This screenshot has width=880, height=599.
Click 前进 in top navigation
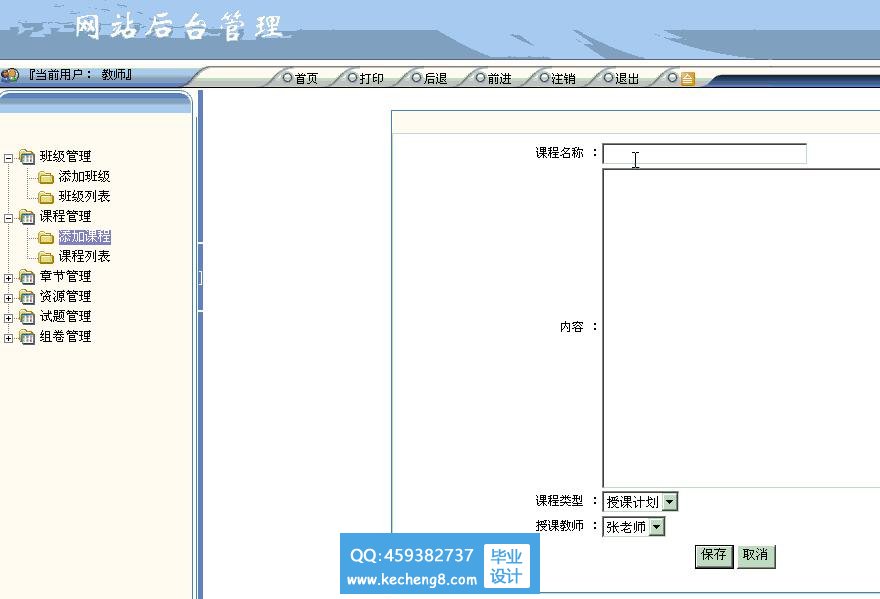pos(499,79)
